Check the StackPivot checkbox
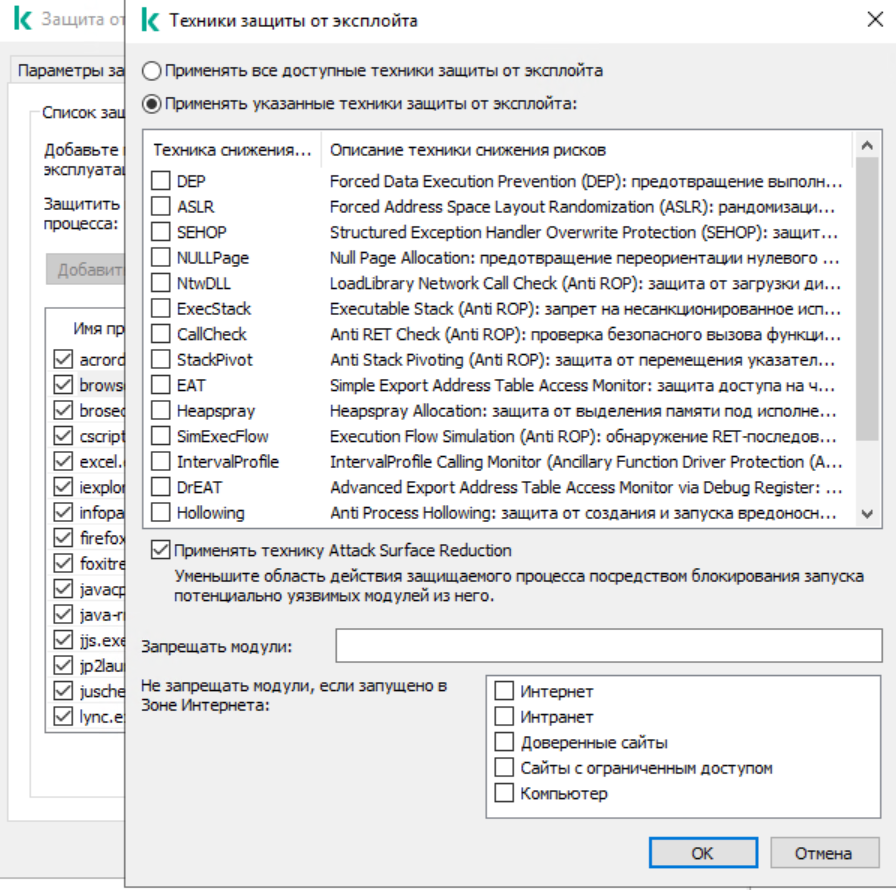Screen dimensions: 896x890 coord(161,359)
